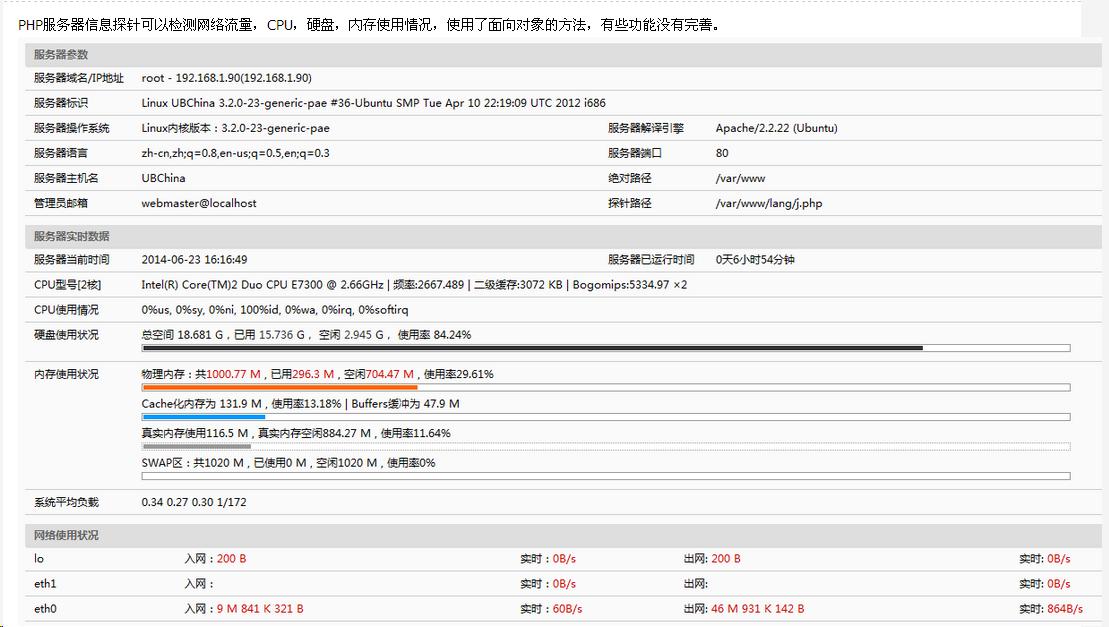Select the Linux UBChina kernel identifier line
1109x627 pixels.
373,103
